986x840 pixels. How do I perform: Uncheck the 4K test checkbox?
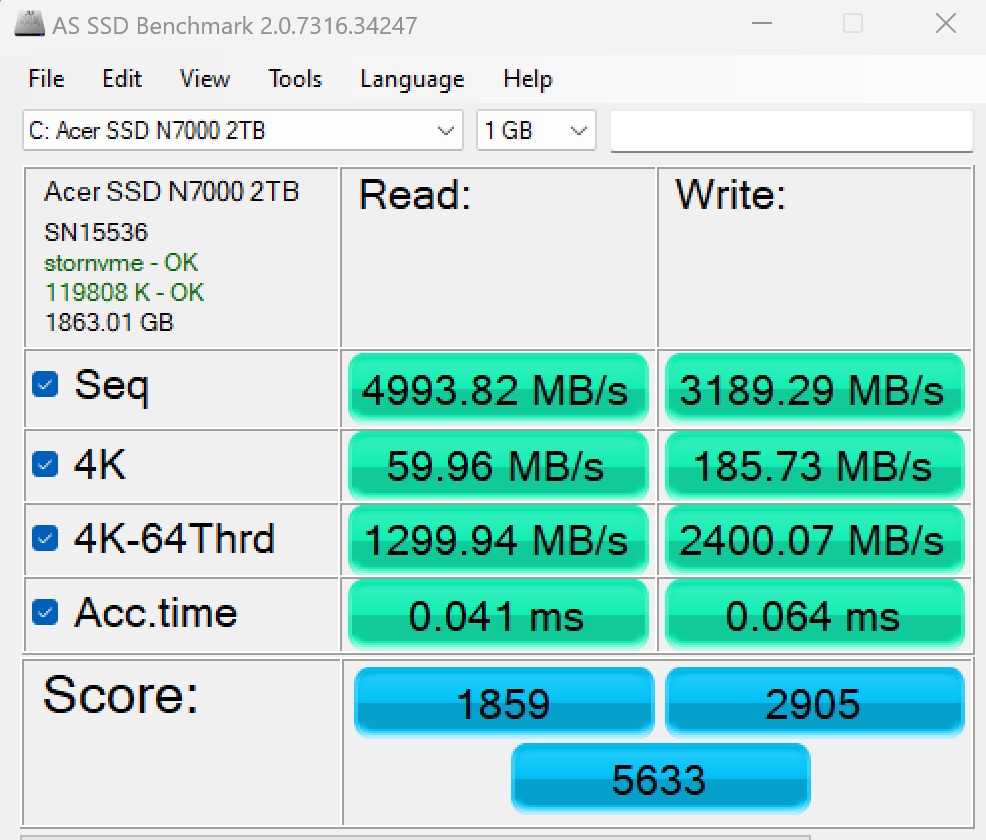click(x=45, y=464)
